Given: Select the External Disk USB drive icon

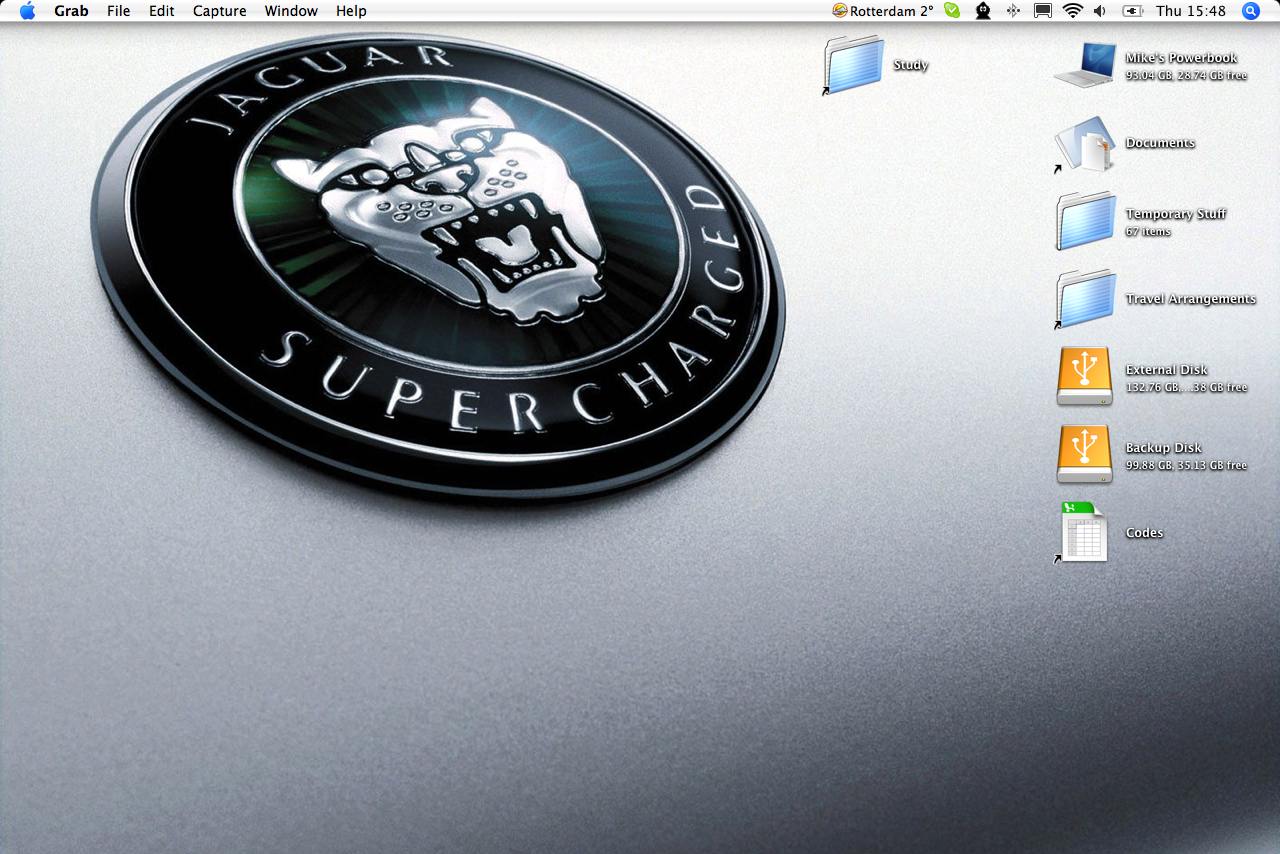Looking at the screenshot, I should 1085,376.
